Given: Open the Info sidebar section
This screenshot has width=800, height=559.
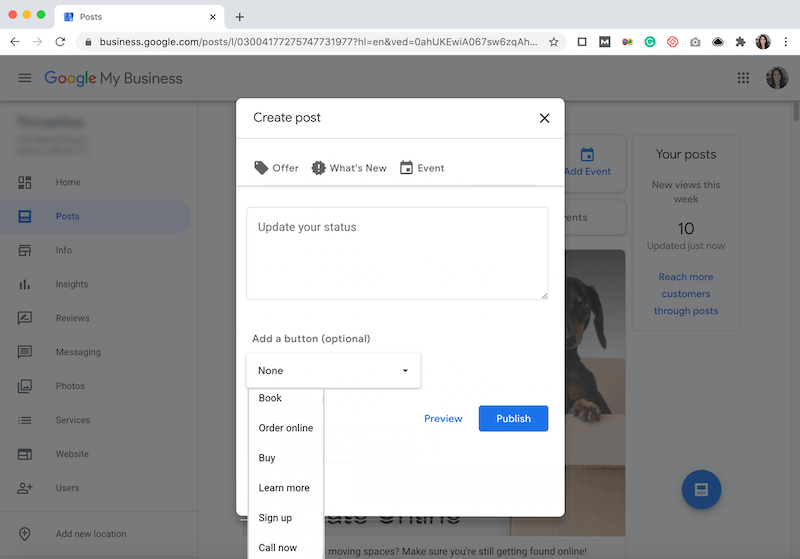Looking at the screenshot, I should point(95,250).
